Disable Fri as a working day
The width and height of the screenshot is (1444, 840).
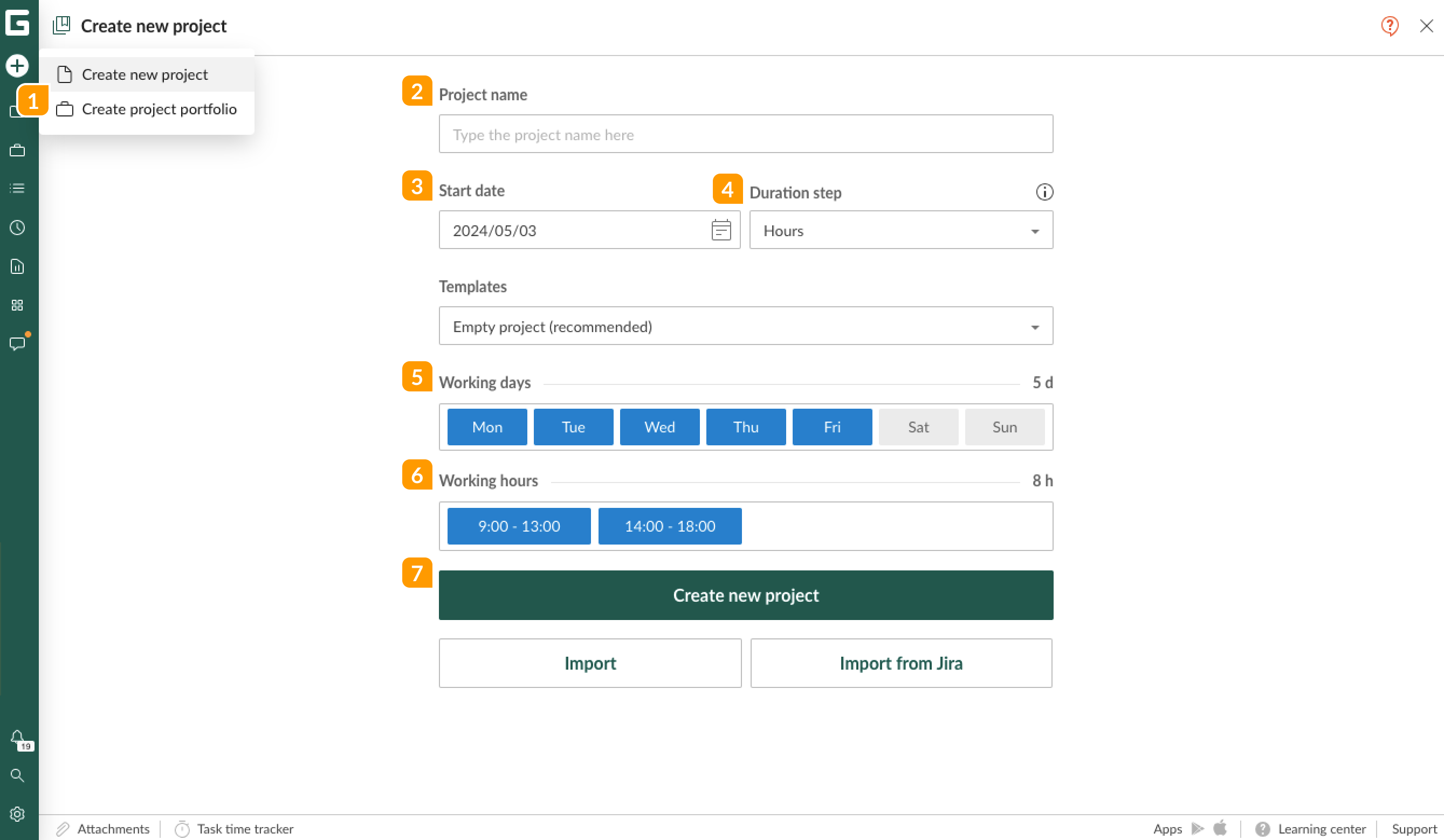831,427
